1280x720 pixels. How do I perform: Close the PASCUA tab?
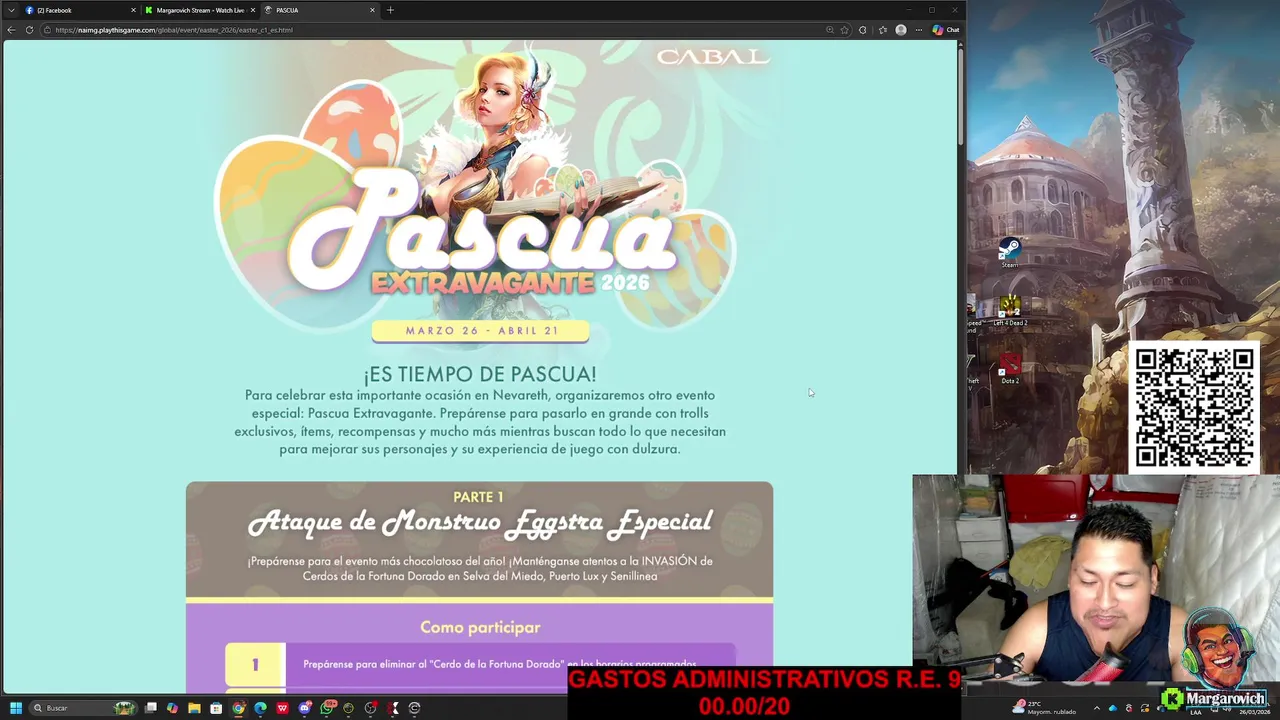[372, 10]
